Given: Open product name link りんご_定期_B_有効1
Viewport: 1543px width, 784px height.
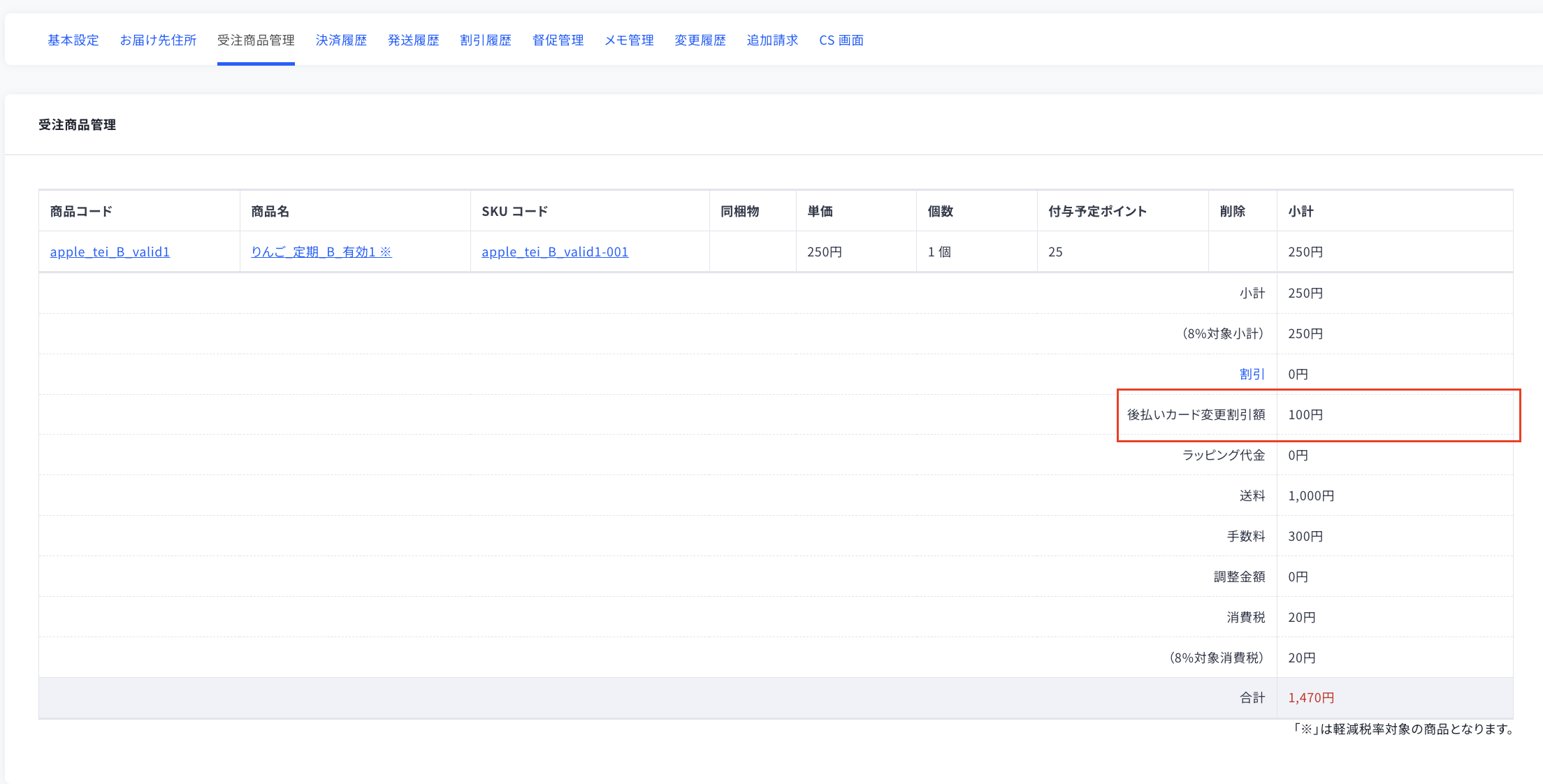Looking at the screenshot, I should click(x=321, y=252).
